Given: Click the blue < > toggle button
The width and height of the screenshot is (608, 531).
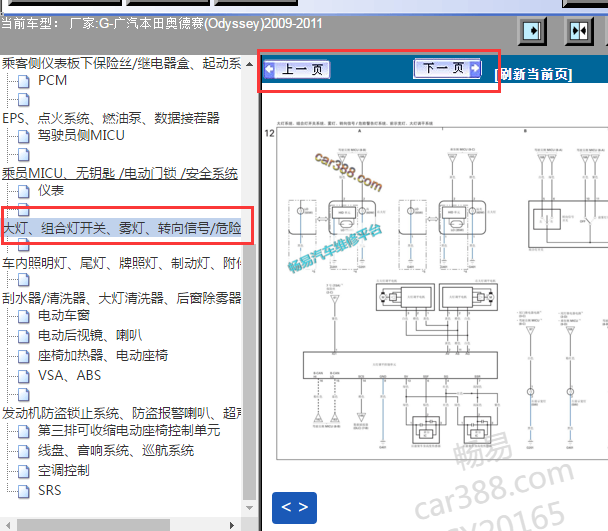Looking at the screenshot, I should [294, 507].
